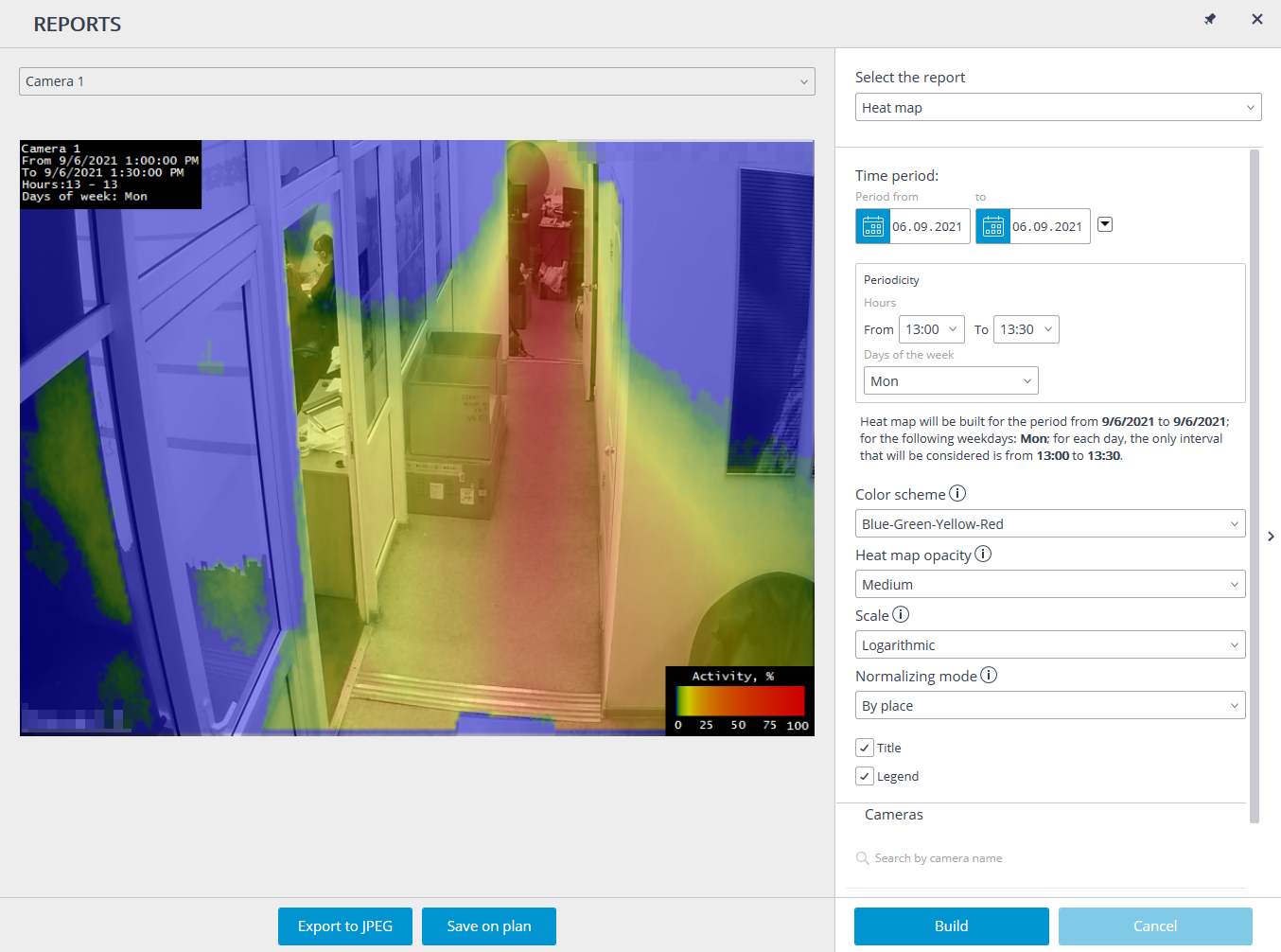Click the 'Time period:' label
The image size is (1281, 952).
point(897,176)
